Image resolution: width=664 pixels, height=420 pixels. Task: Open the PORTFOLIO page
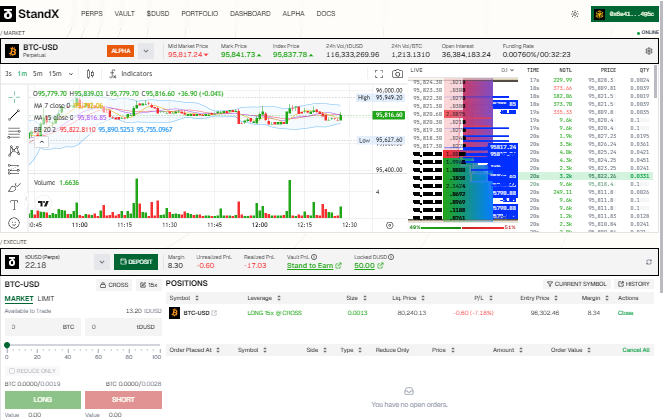[199, 14]
